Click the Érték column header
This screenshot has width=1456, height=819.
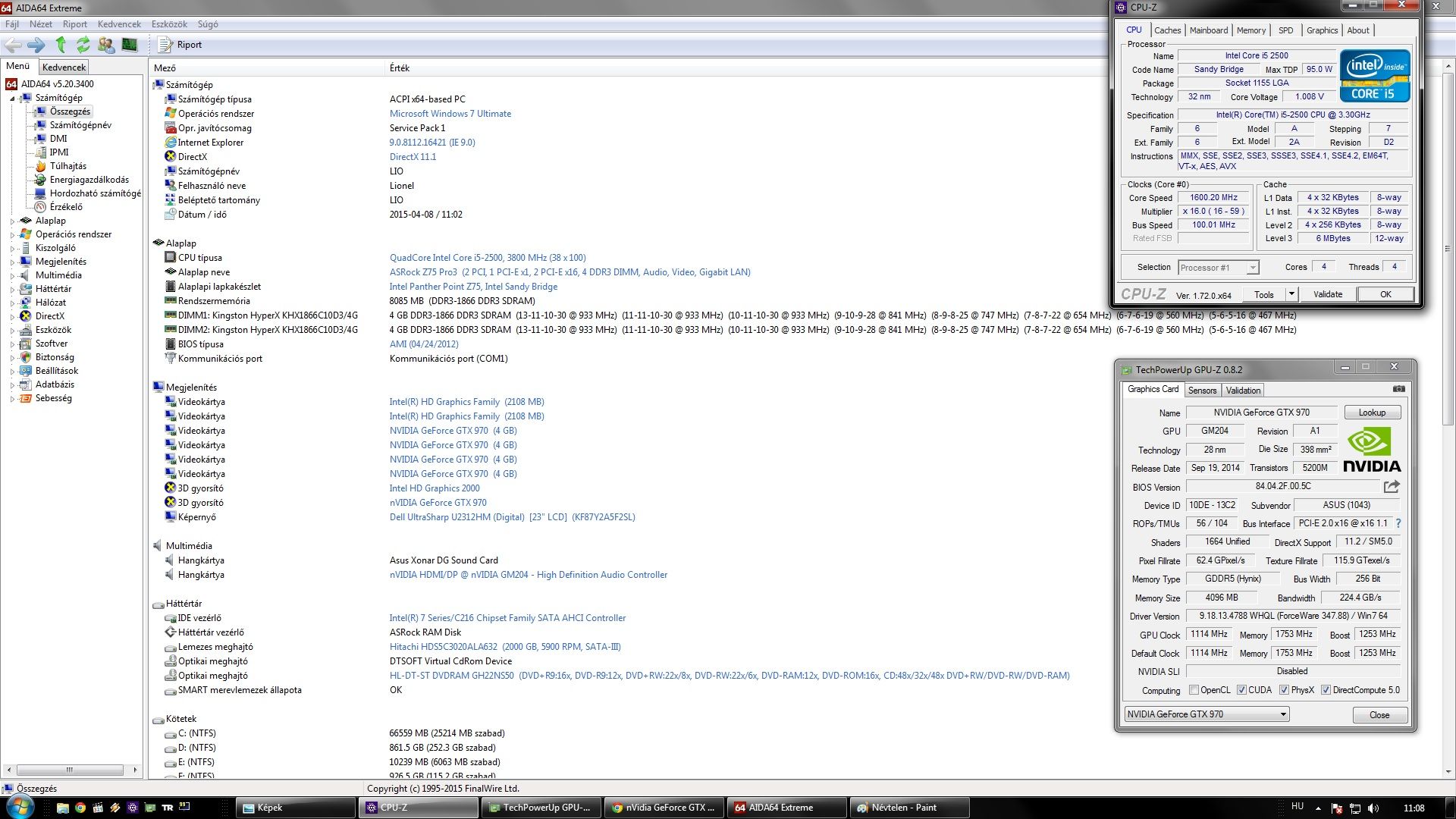tap(400, 68)
